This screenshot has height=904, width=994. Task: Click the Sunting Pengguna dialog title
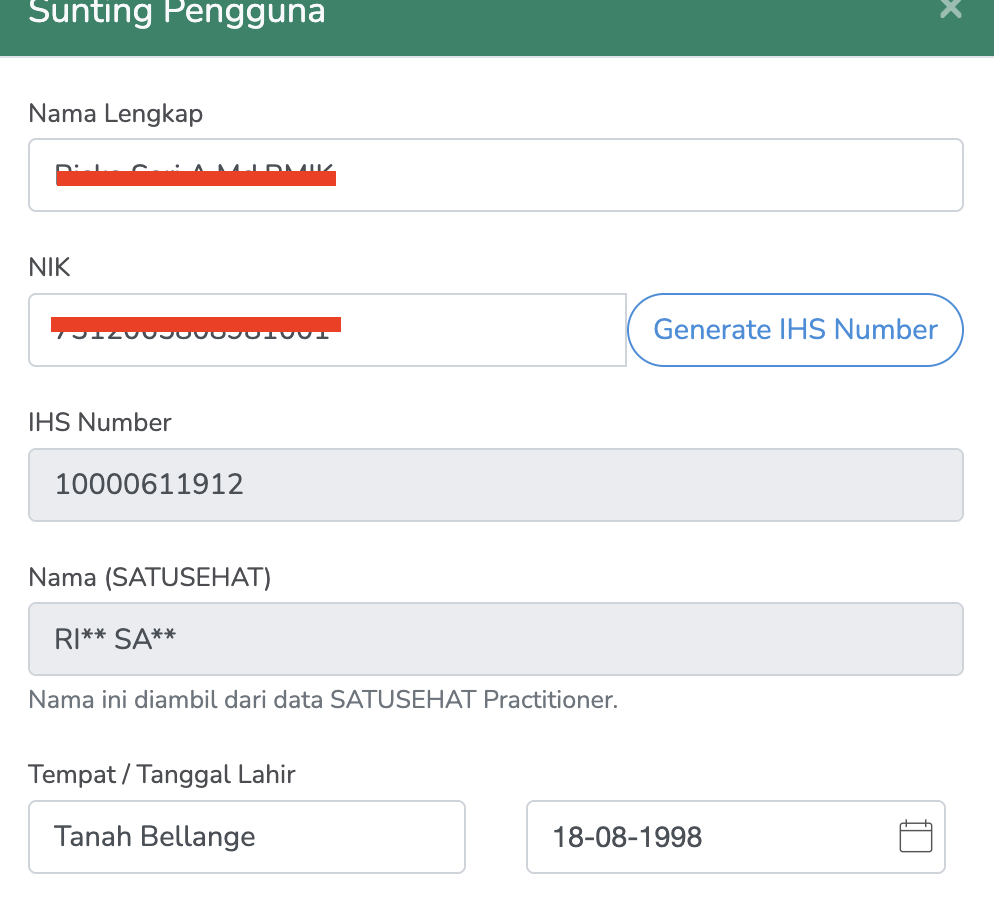[x=176, y=14]
